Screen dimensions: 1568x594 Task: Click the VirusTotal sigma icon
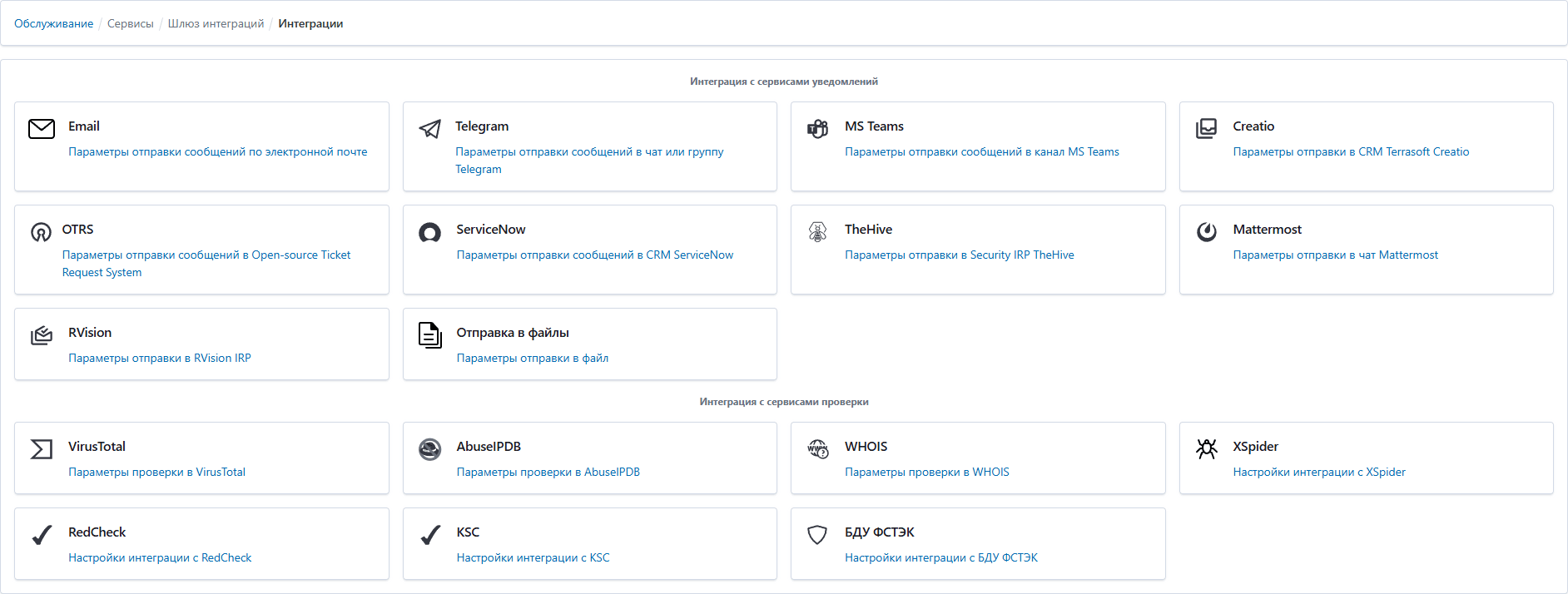42,449
